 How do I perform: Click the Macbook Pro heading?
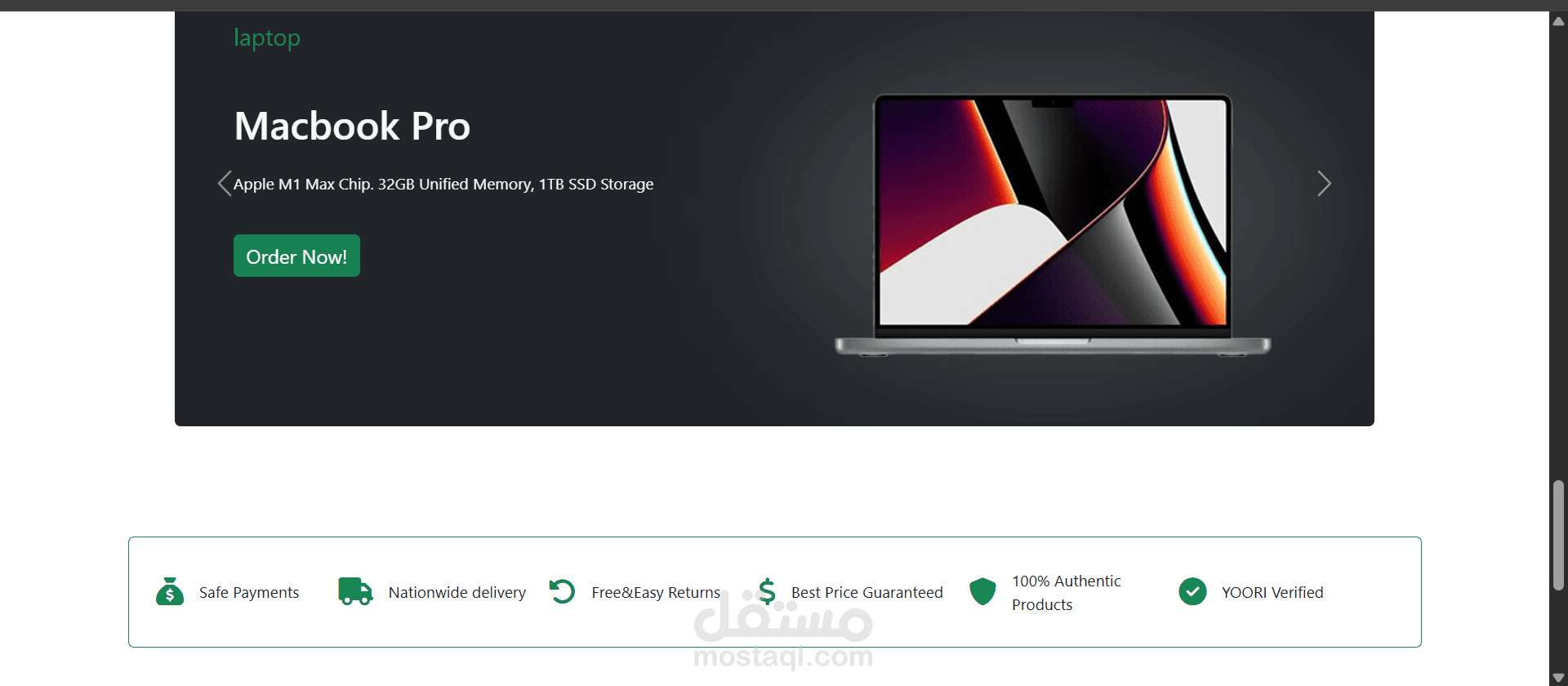[x=352, y=126]
